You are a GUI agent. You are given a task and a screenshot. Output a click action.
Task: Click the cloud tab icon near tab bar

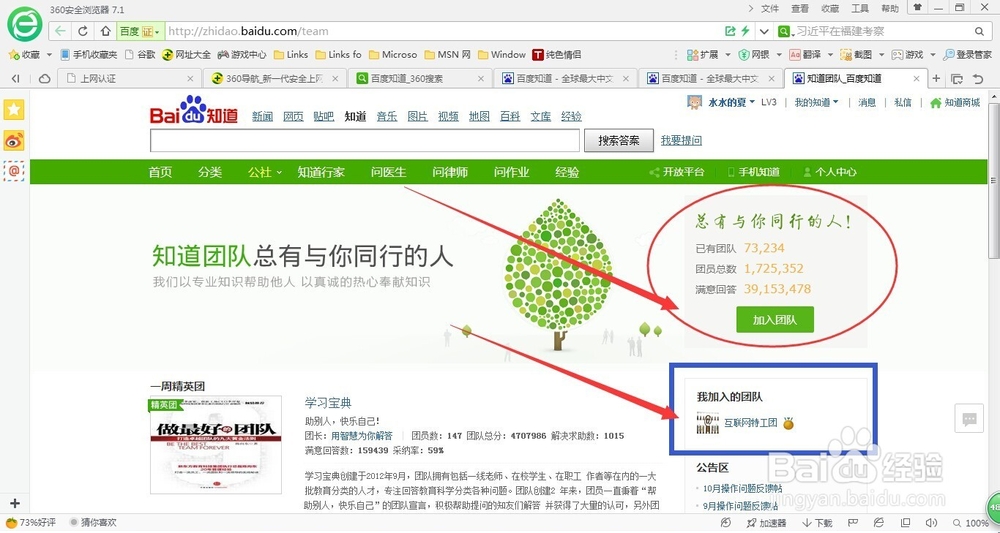tap(45, 78)
